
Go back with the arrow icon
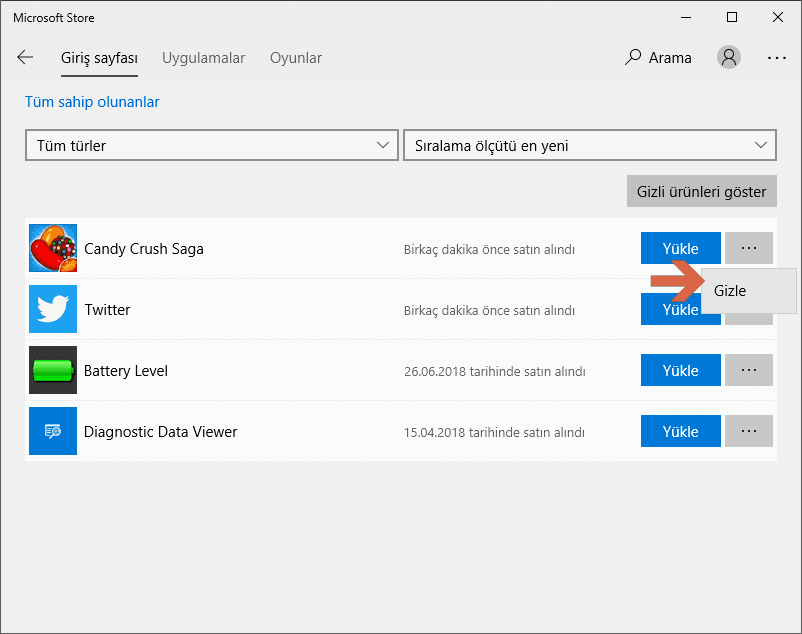25,57
